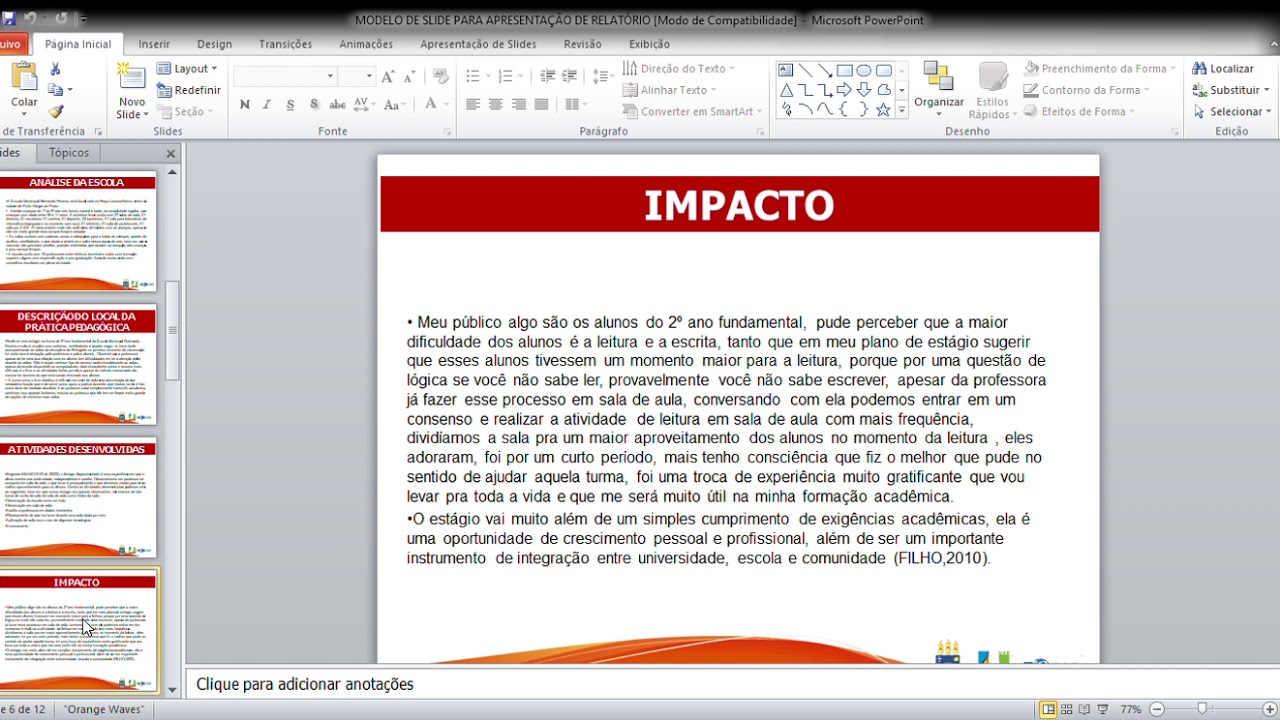Screen dimensions: 1280x720
Task: Pick the five-point star shape
Action: 883,110
